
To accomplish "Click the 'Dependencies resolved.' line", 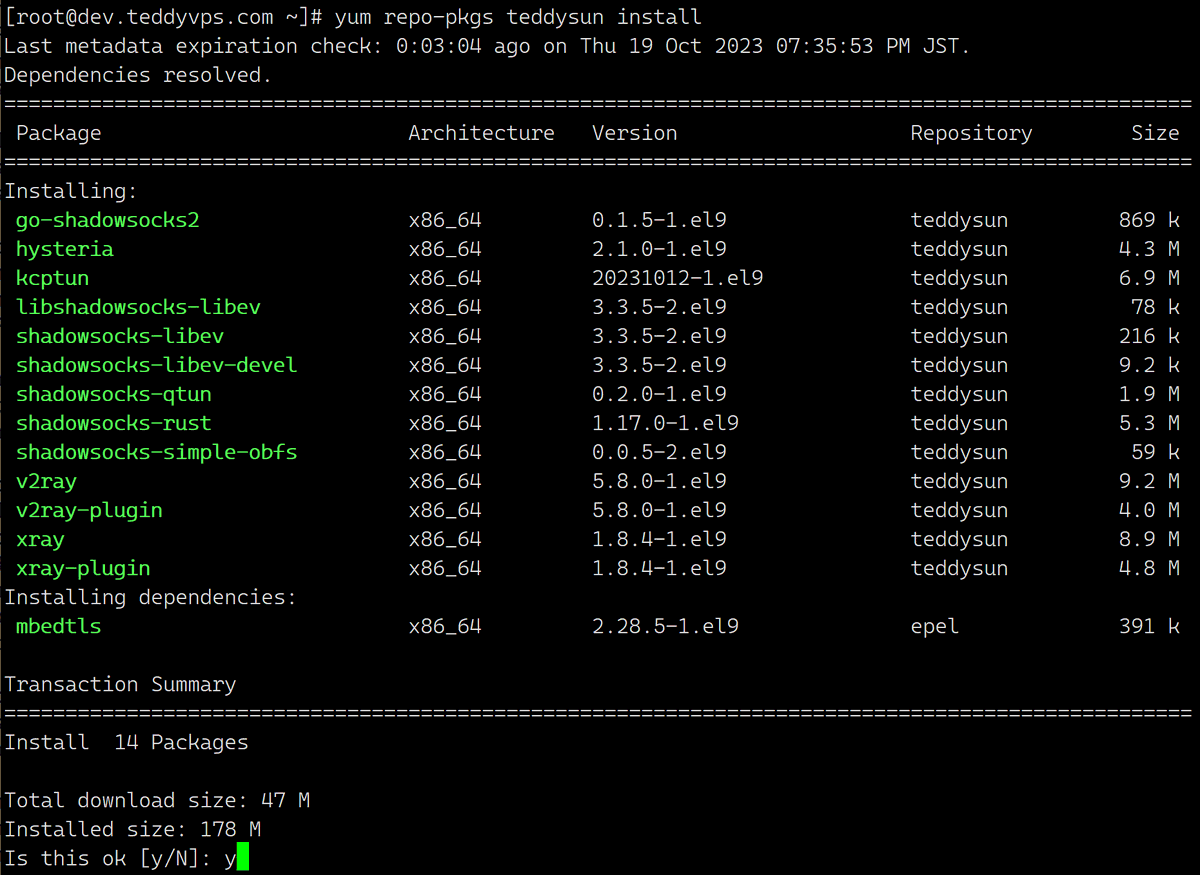I will point(138,75).
